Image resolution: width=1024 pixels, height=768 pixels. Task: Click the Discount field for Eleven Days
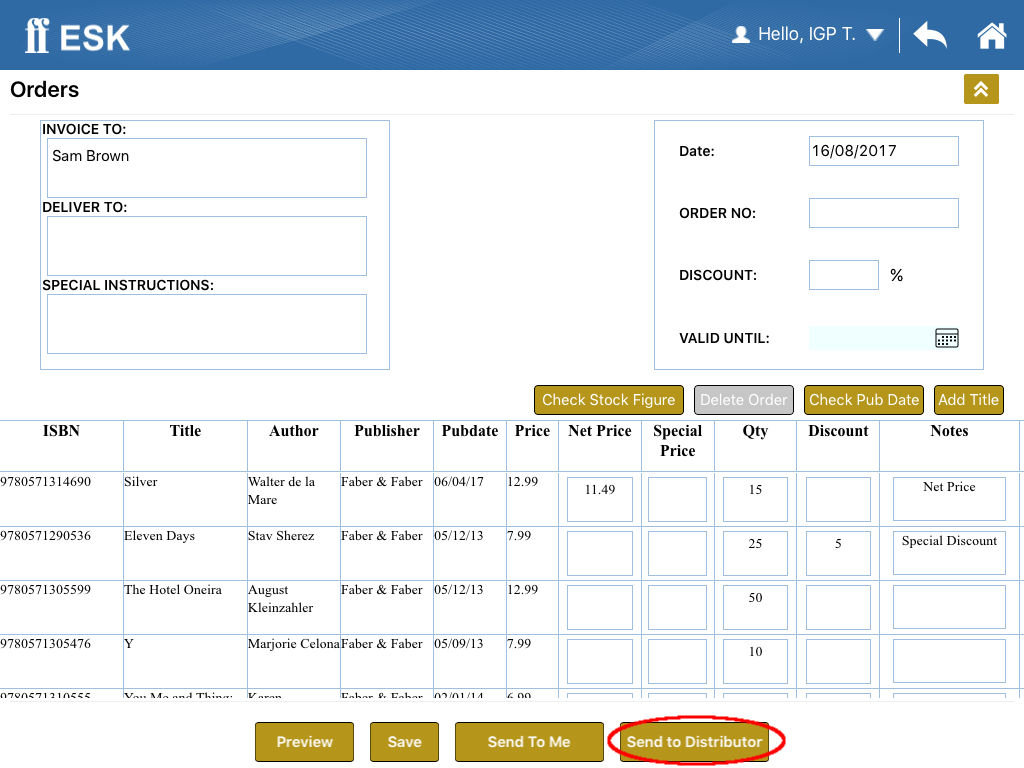click(x=838, y=553)
